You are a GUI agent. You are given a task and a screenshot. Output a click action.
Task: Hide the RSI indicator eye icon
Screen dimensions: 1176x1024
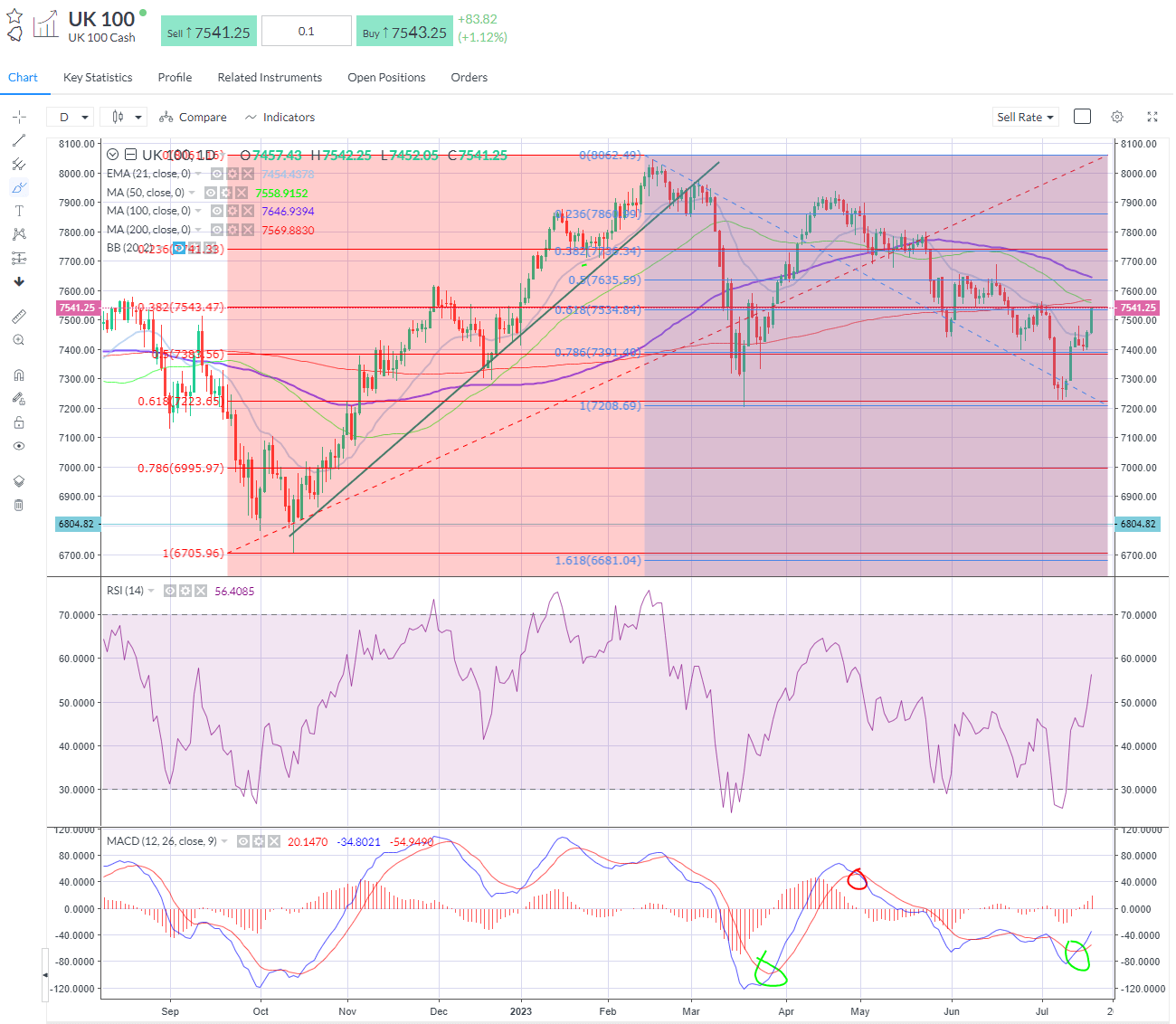170,591
